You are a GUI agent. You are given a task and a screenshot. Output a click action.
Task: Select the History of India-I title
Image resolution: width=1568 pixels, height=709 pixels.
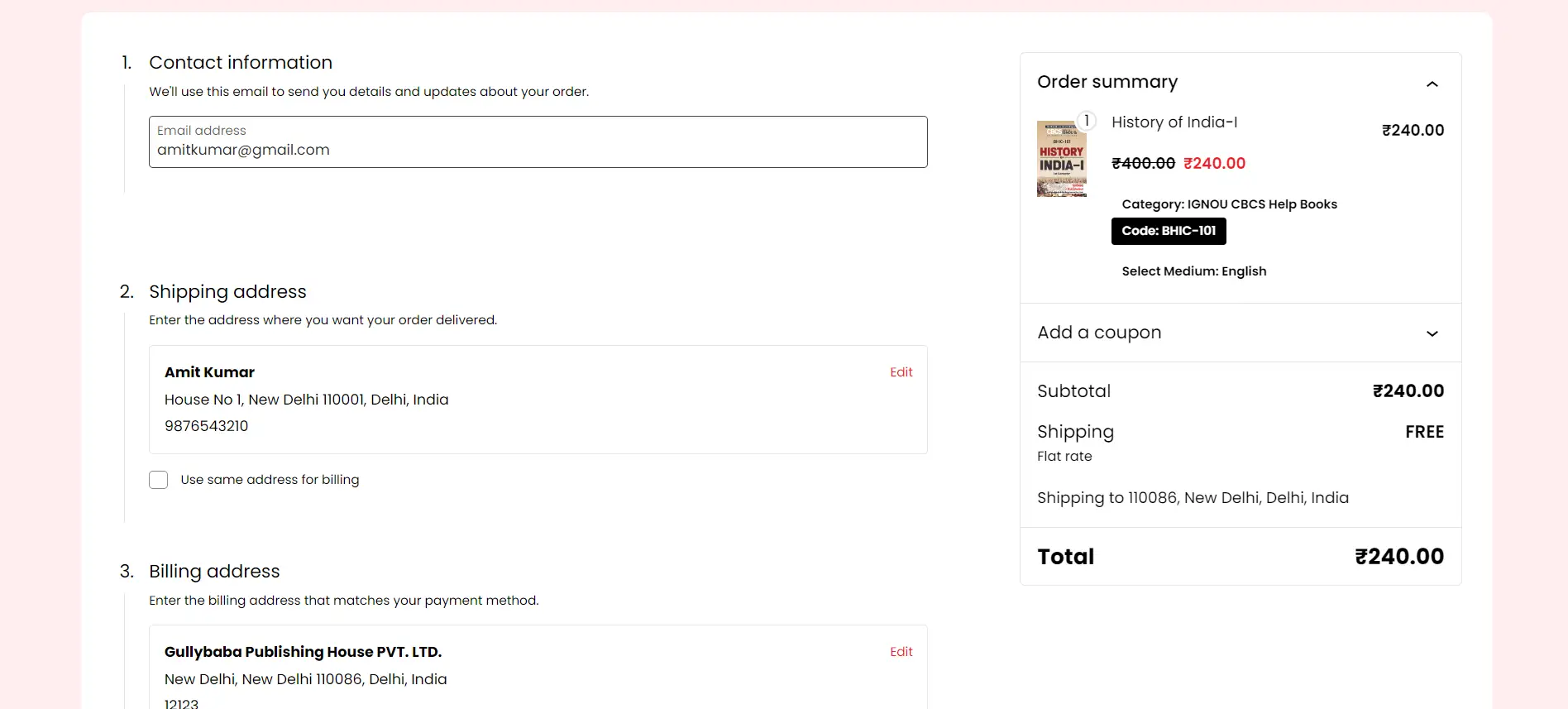pyautogui.click(x=1174, y=122)
